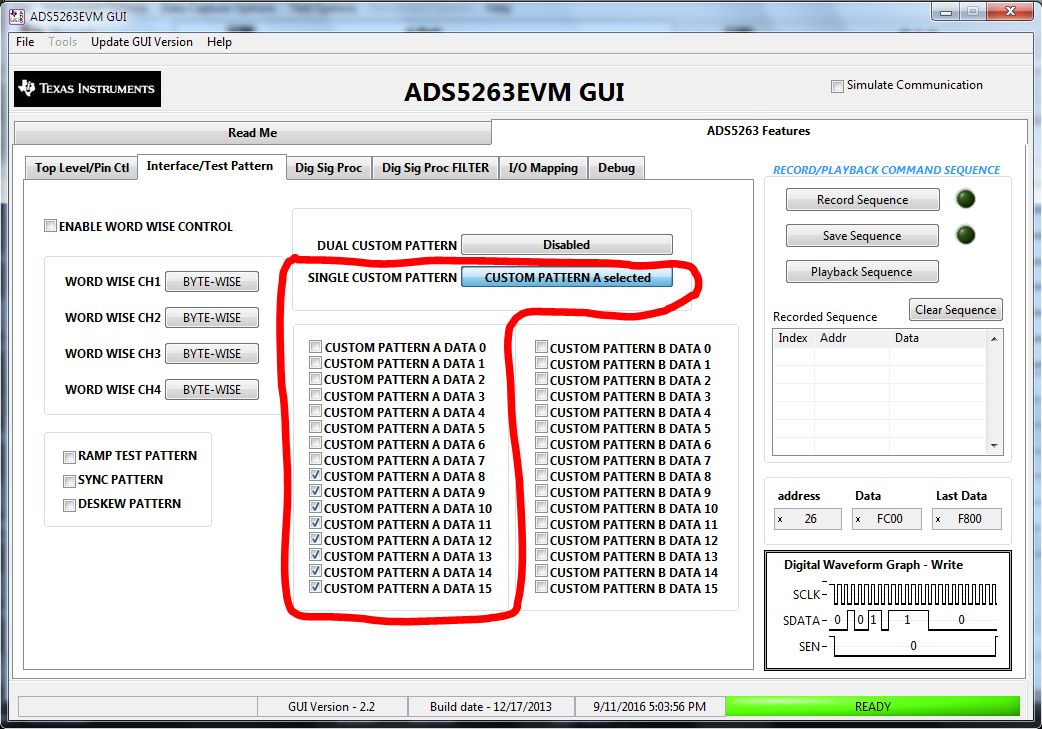This screenshot has width=1042, height=729.
Task: Click the Data field radix x indicator
Action: (859, 519)
